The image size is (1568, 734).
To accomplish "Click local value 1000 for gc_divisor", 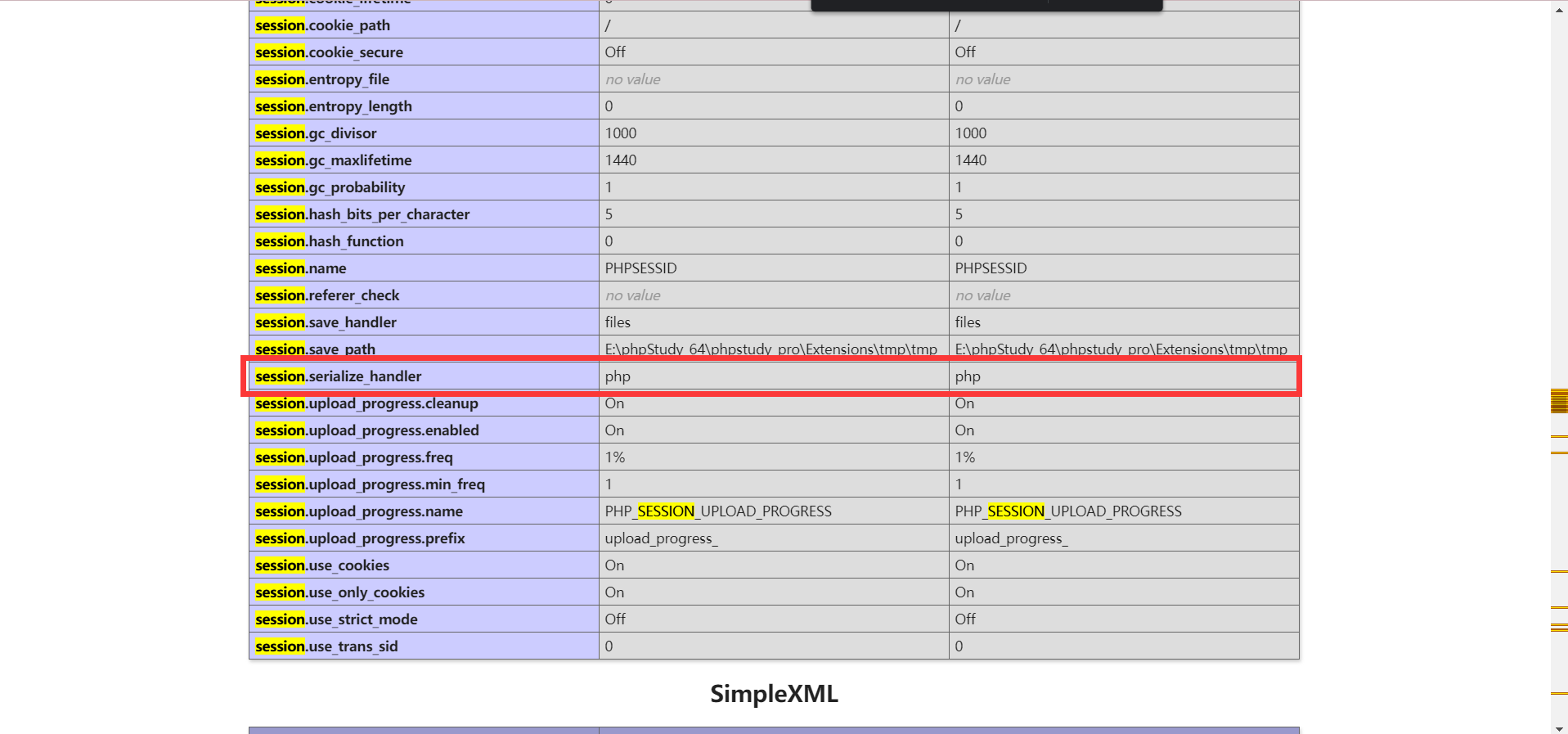I will coord(621,133).
